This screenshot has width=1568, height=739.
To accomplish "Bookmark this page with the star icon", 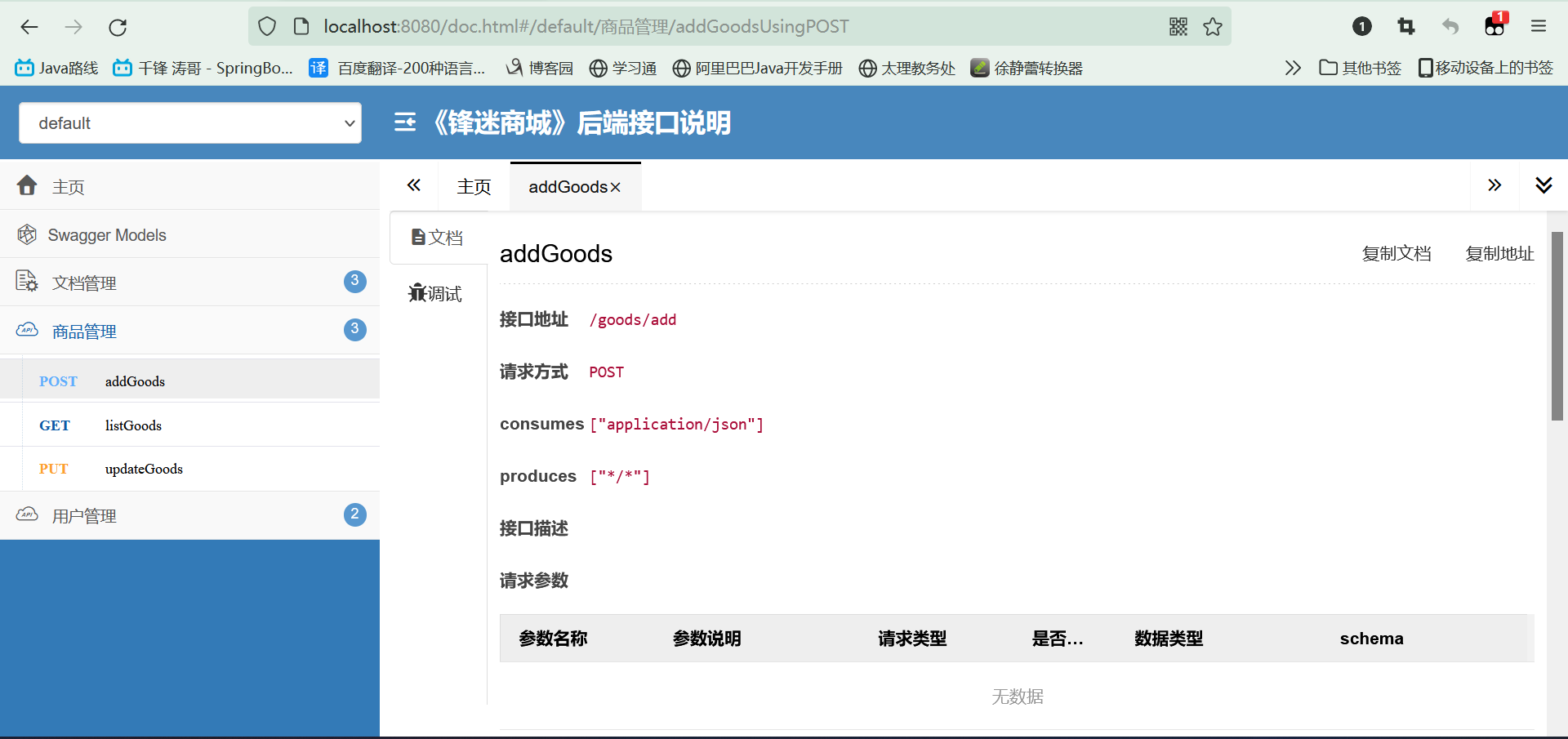I will (x=1213, y=26).
